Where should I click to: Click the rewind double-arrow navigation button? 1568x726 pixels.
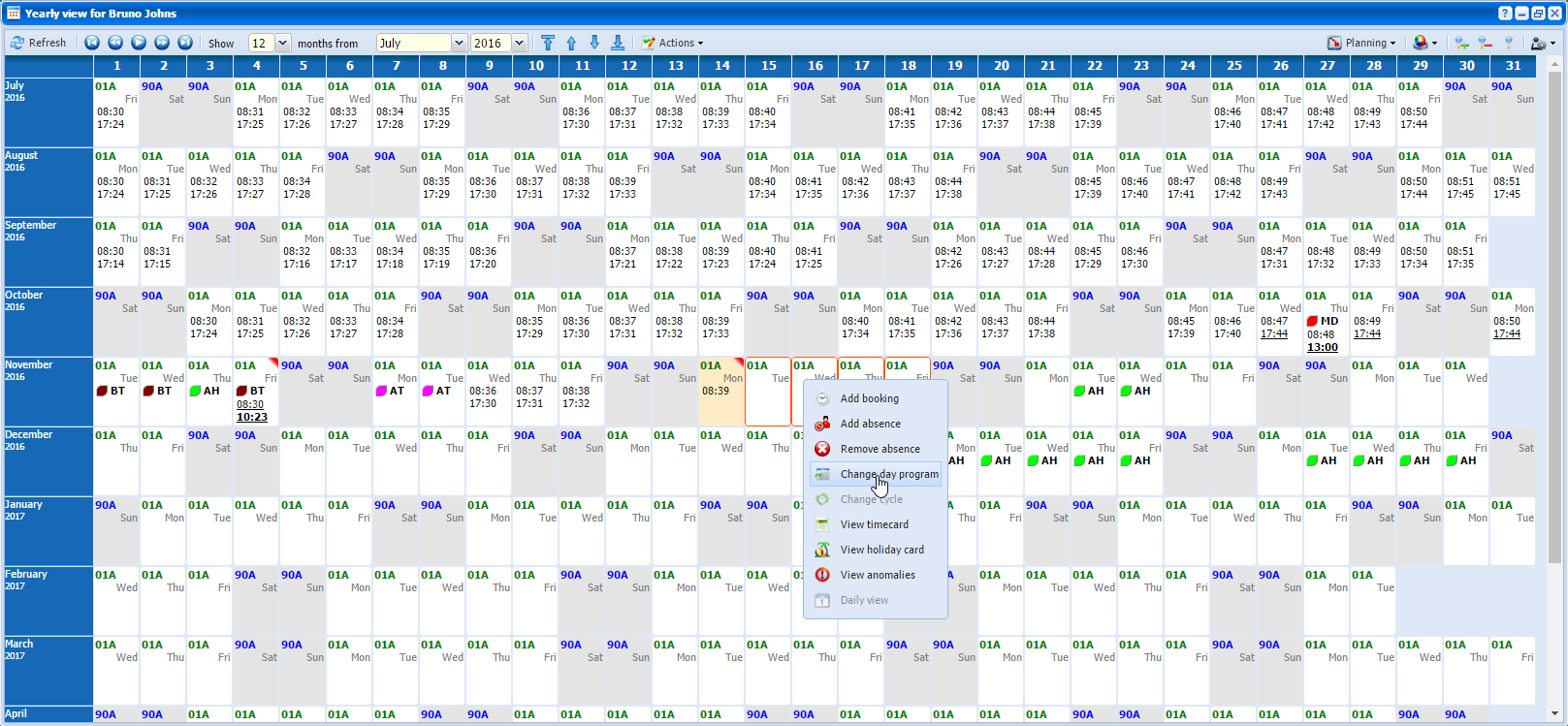[115, 43]
